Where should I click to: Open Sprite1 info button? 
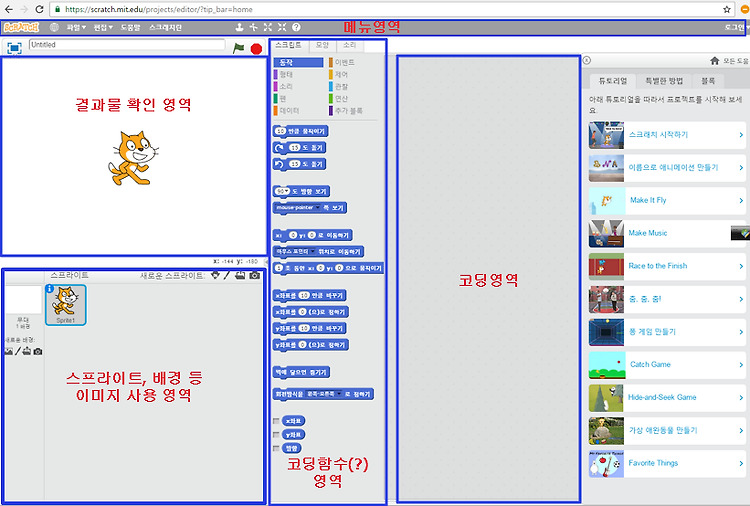[x=49, y=288]
